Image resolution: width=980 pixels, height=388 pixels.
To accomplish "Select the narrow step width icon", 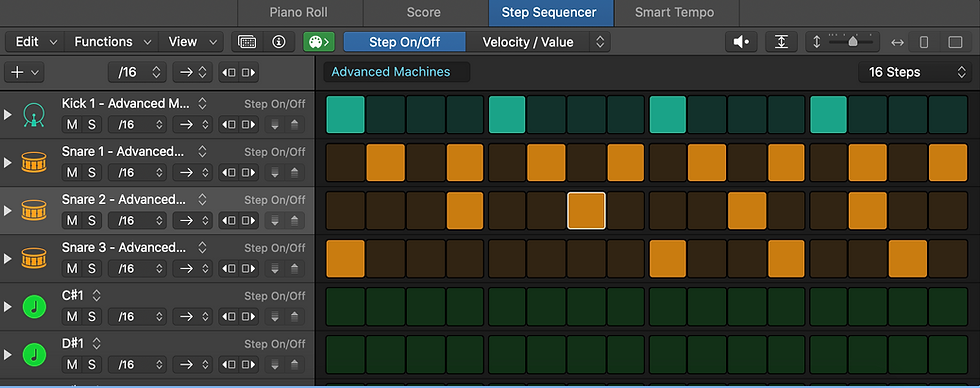I will [x=924, y=42].
